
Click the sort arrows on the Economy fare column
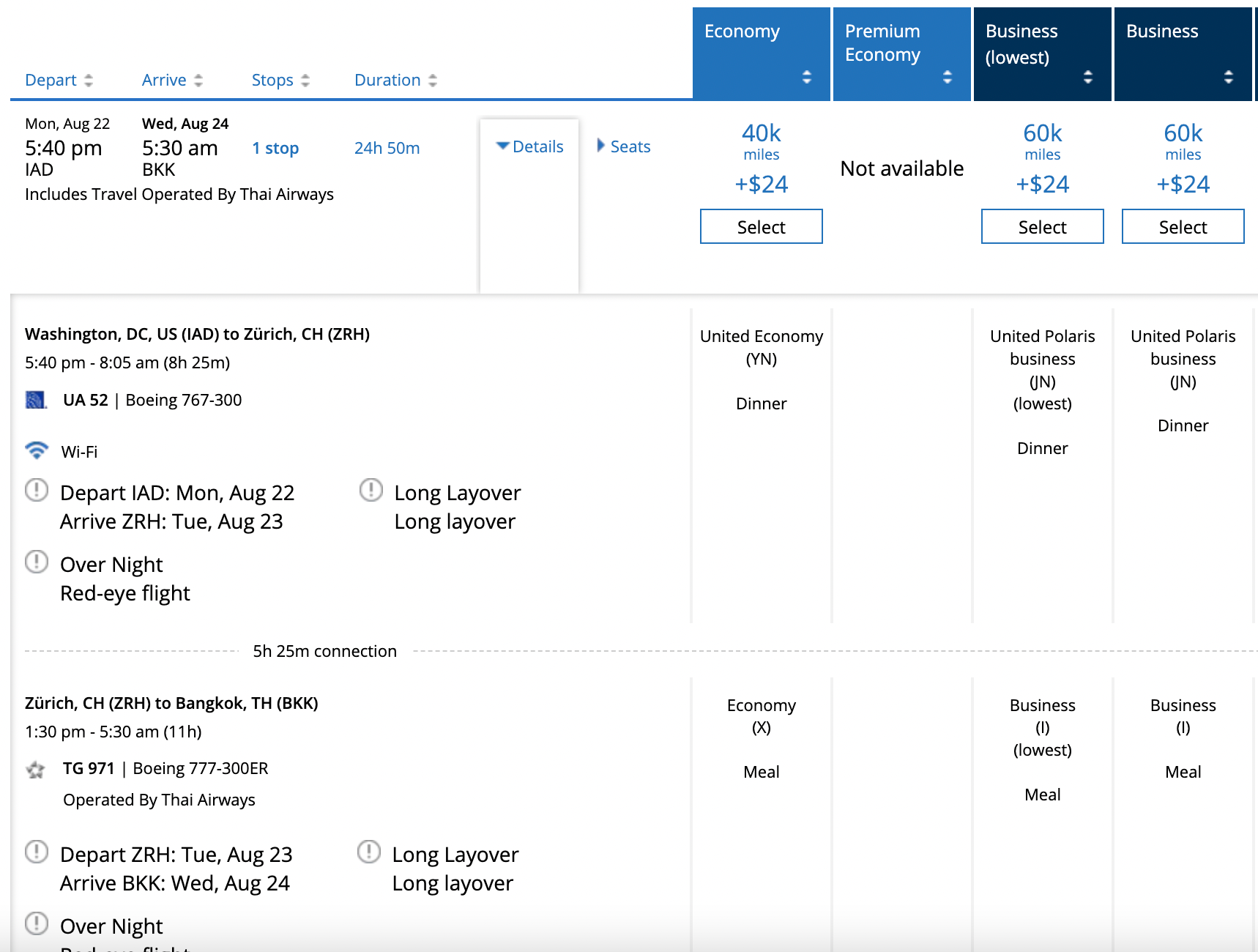(805, 75)
